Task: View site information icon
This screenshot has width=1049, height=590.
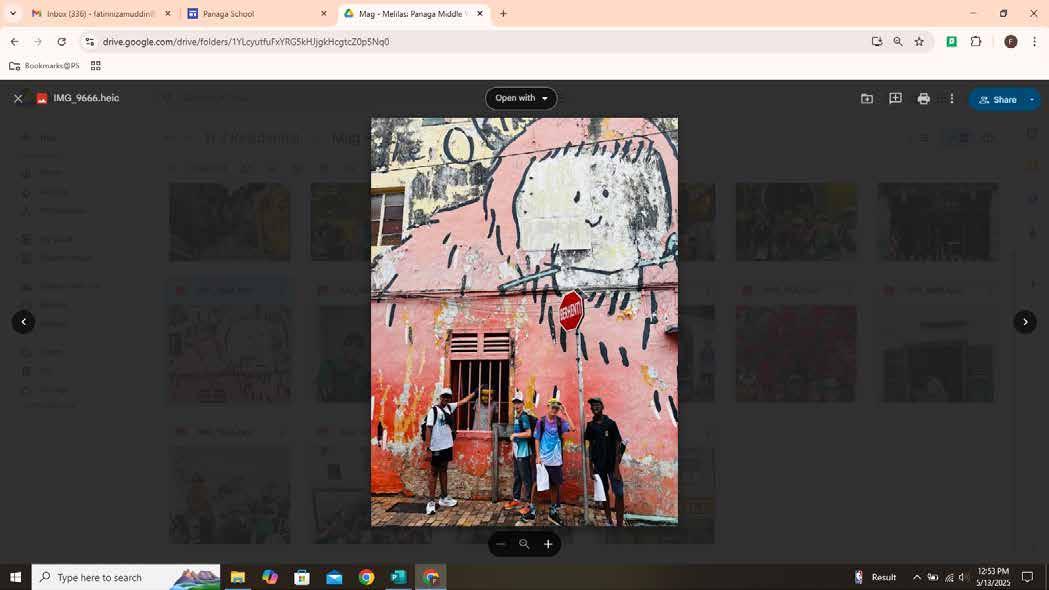Action: [x=89, y=41]
